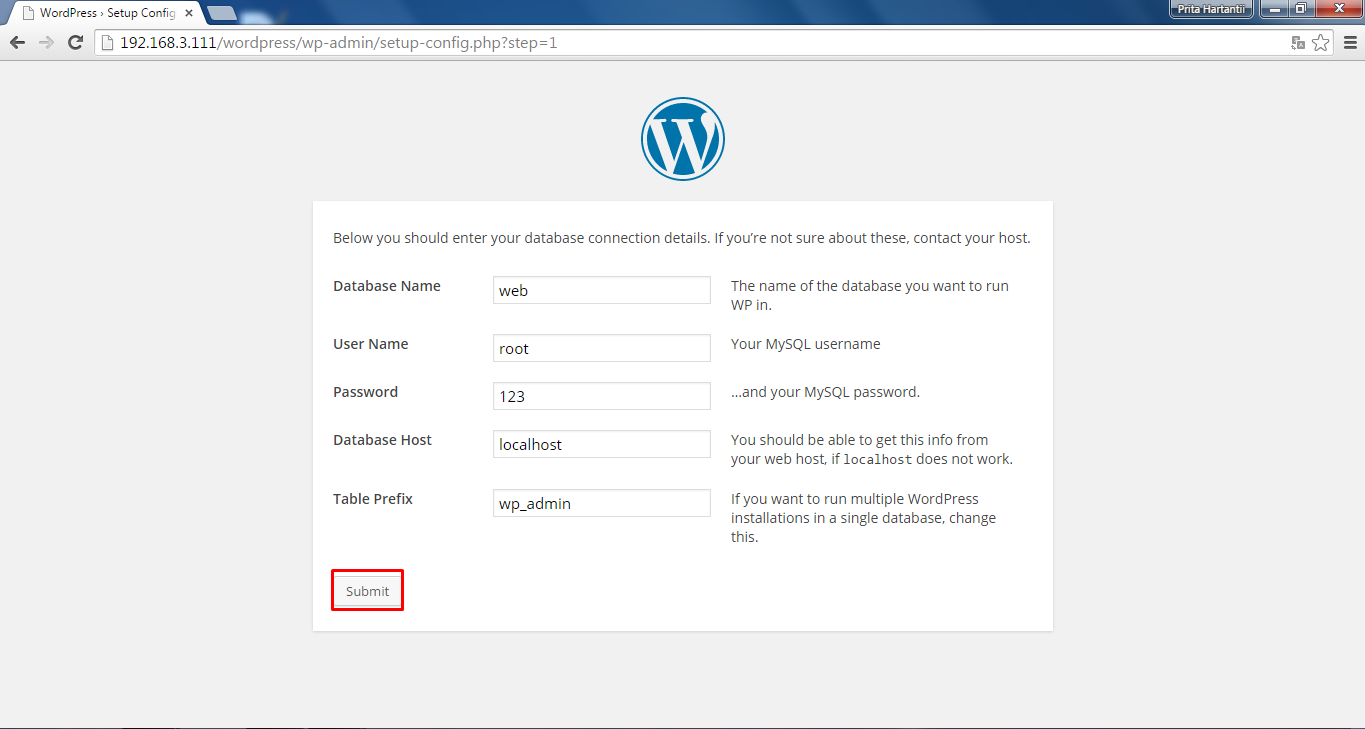Open a new tab with the new-tab button

(x=222, y=13)
